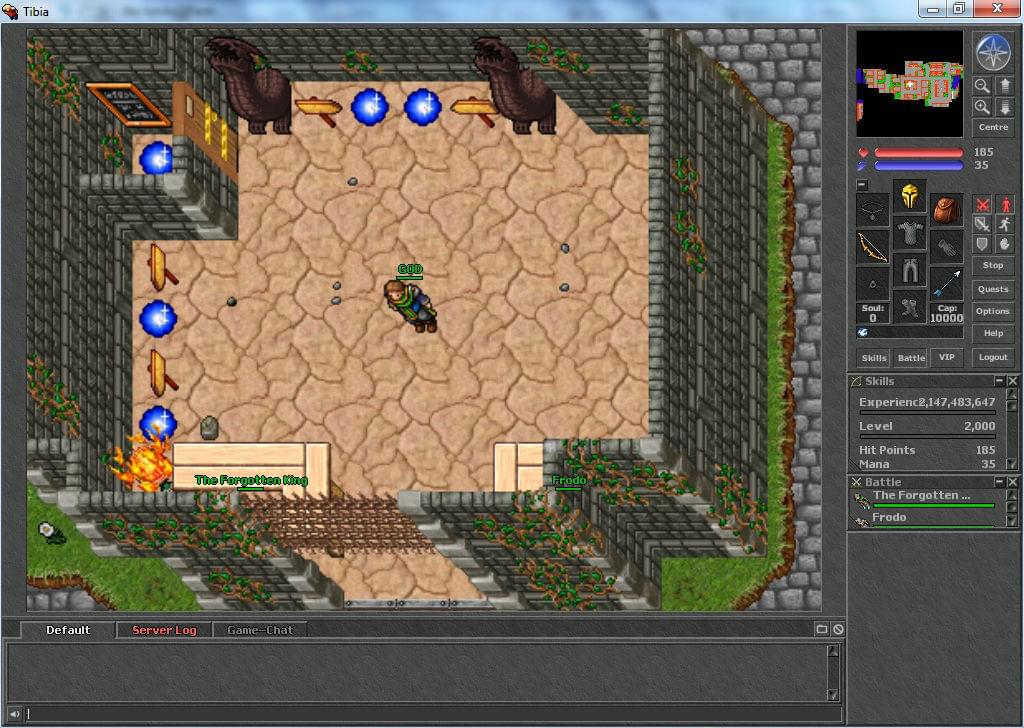Click the GOD character in game view
This screenshot has width=1024, height=728.
pyautogui.click(x=410, y=306)
